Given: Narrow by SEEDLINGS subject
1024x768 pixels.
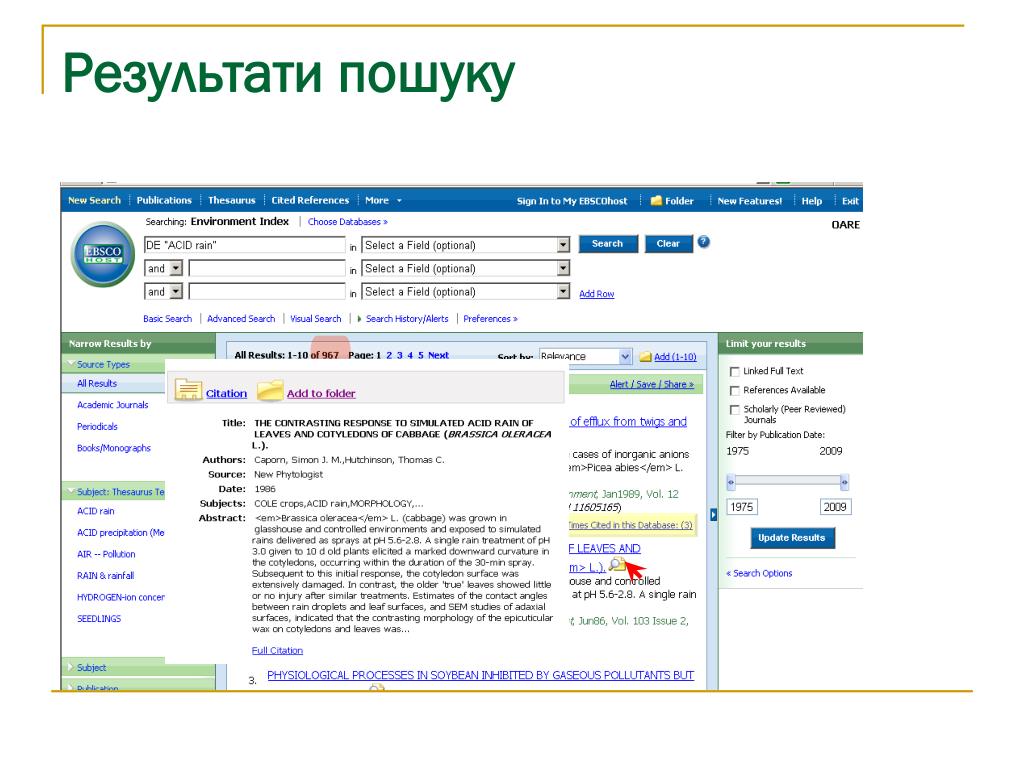Looking at the screenshot, I should [x=99, y=618].
